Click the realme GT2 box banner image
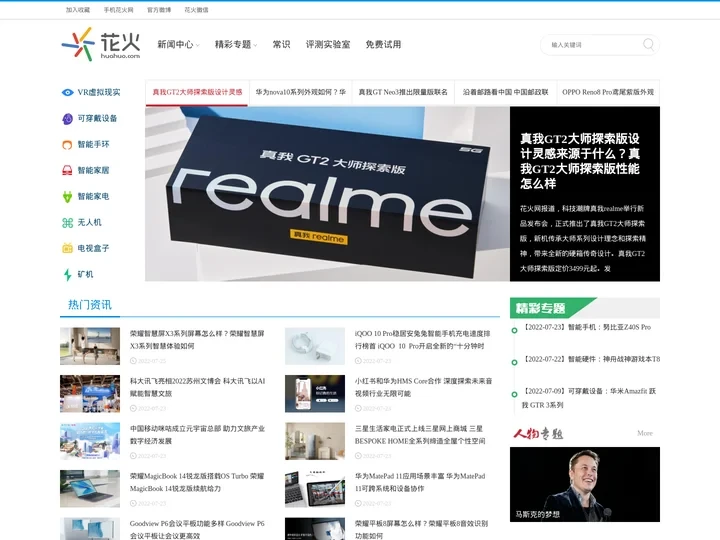 [327, 194]
